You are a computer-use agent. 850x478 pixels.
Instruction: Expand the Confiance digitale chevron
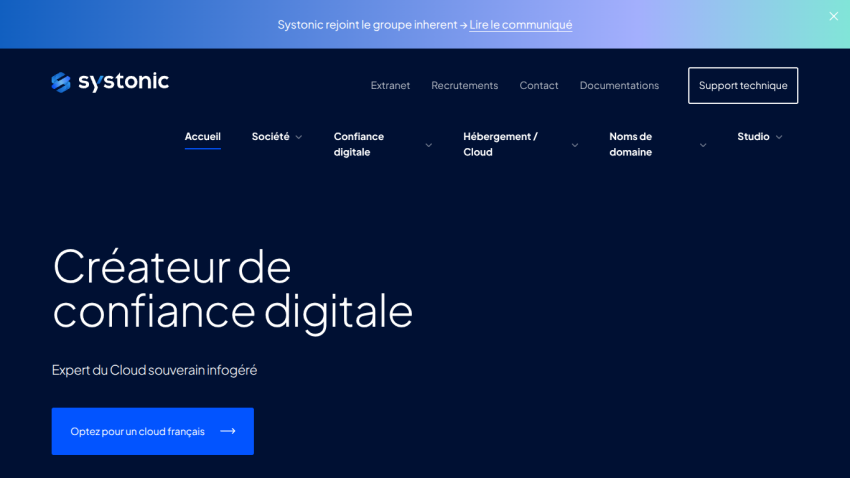point(428,145)
